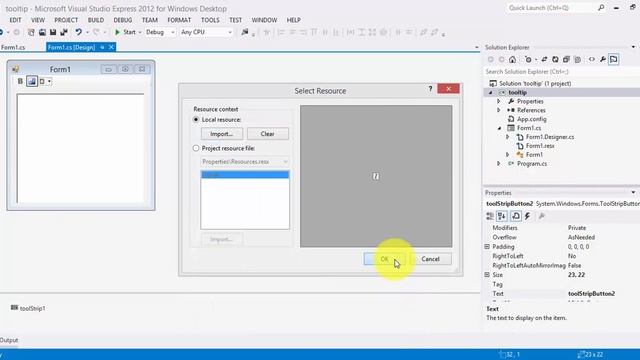Open the Output tab at the bottom
Screen dimensions: 640x360
pos(9,340)
